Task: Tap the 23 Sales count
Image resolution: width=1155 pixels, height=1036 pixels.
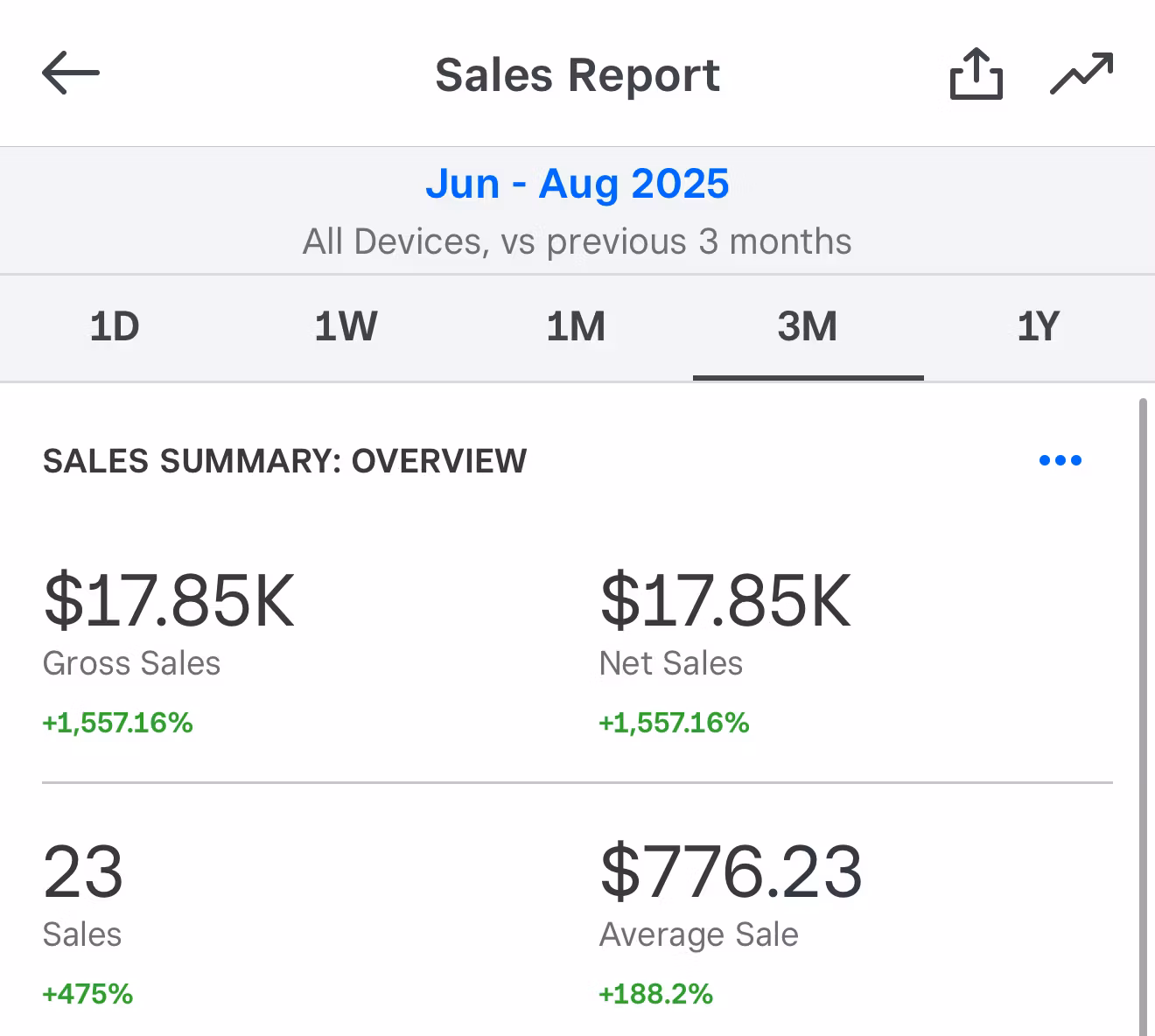Action: point(83,871)
